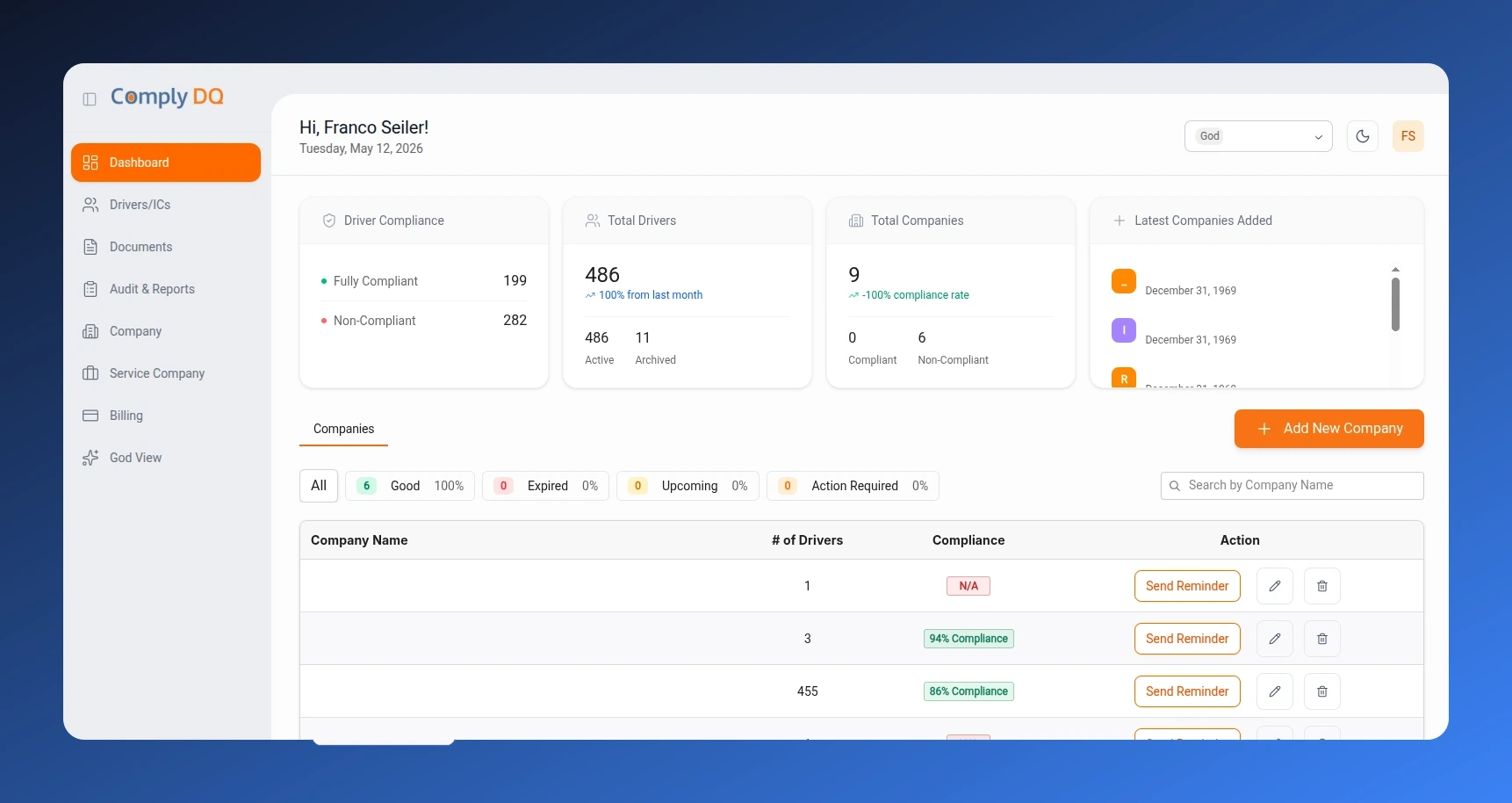Click the Company sidebar icon
The height and width of the screenshot is (803, 1512).
90,331
